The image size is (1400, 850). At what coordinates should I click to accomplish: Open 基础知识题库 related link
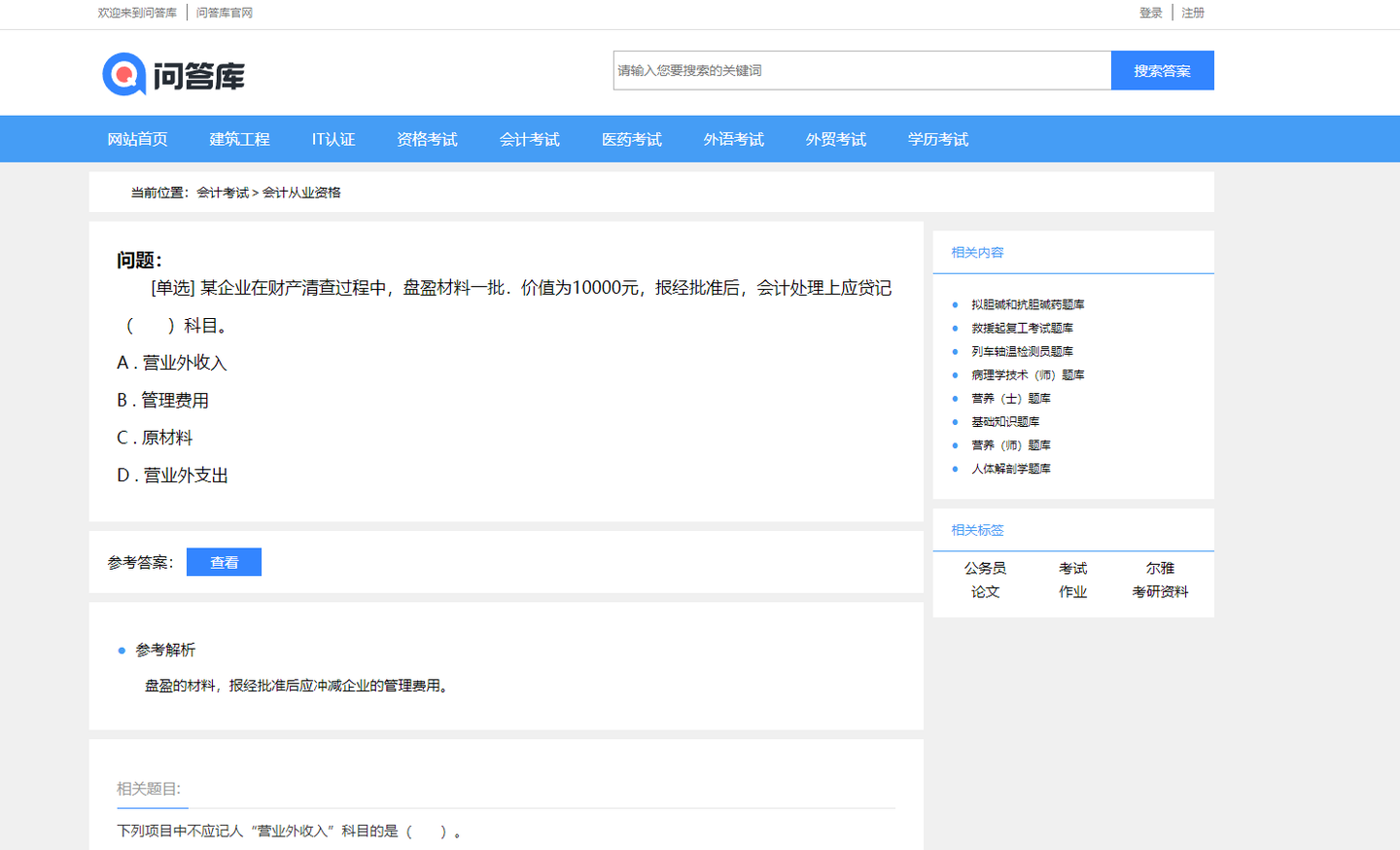click(x=1005, y=421)
